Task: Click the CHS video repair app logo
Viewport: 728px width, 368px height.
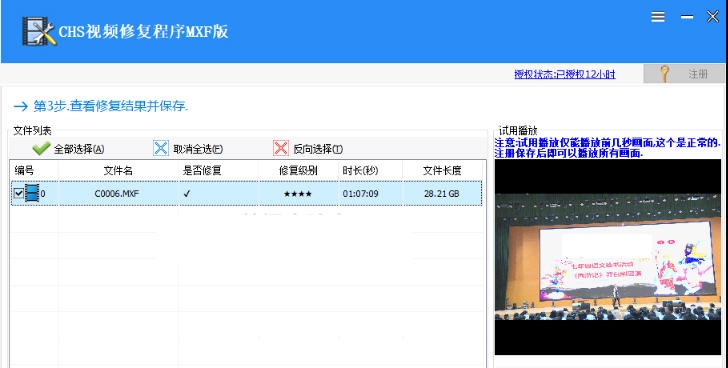Action: 39,31
